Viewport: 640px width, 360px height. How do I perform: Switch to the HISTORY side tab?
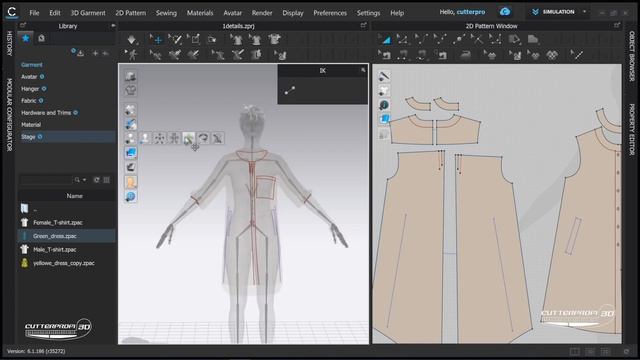click(9, 44)
